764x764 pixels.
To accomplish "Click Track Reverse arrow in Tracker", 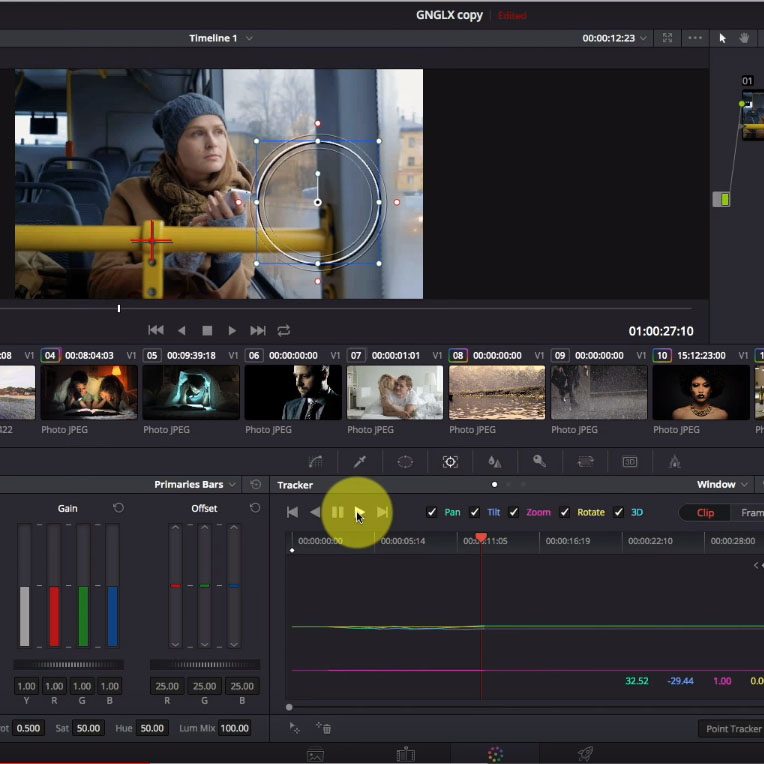I will point(315,512).
